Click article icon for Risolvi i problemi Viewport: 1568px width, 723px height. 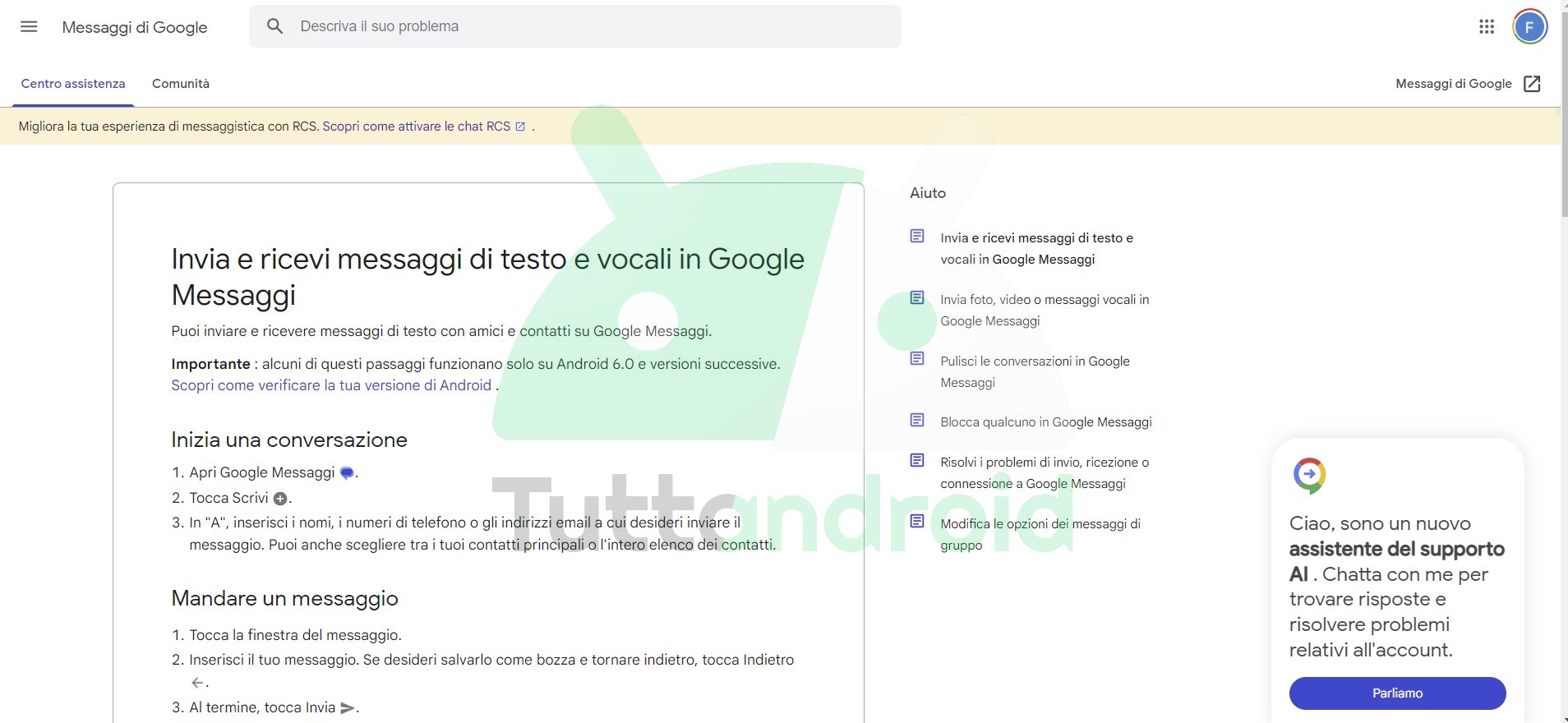pos(917,461)
